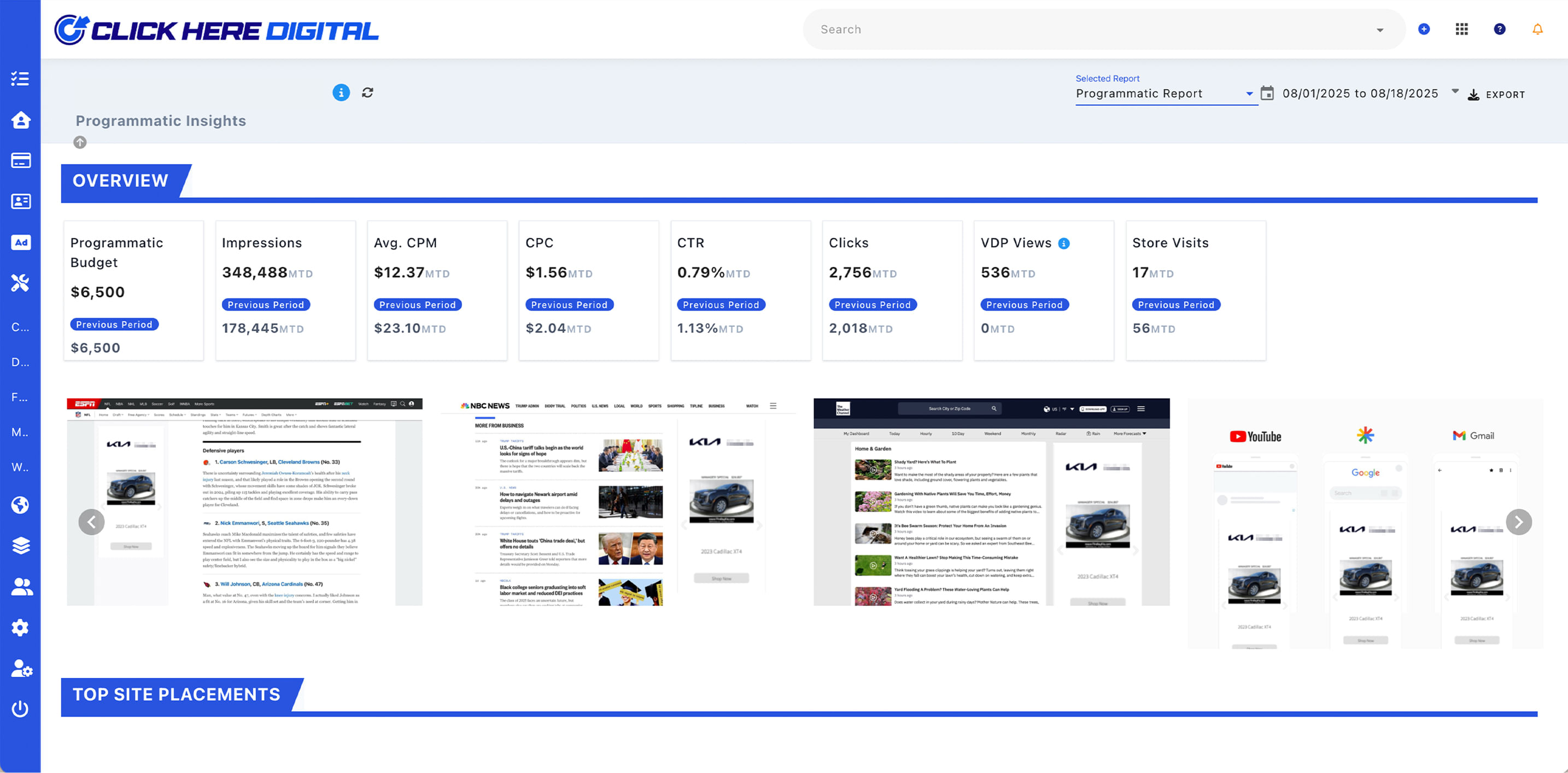Click the Search input field
This screenshot has width=1568, height=773.
(1090, 30)
